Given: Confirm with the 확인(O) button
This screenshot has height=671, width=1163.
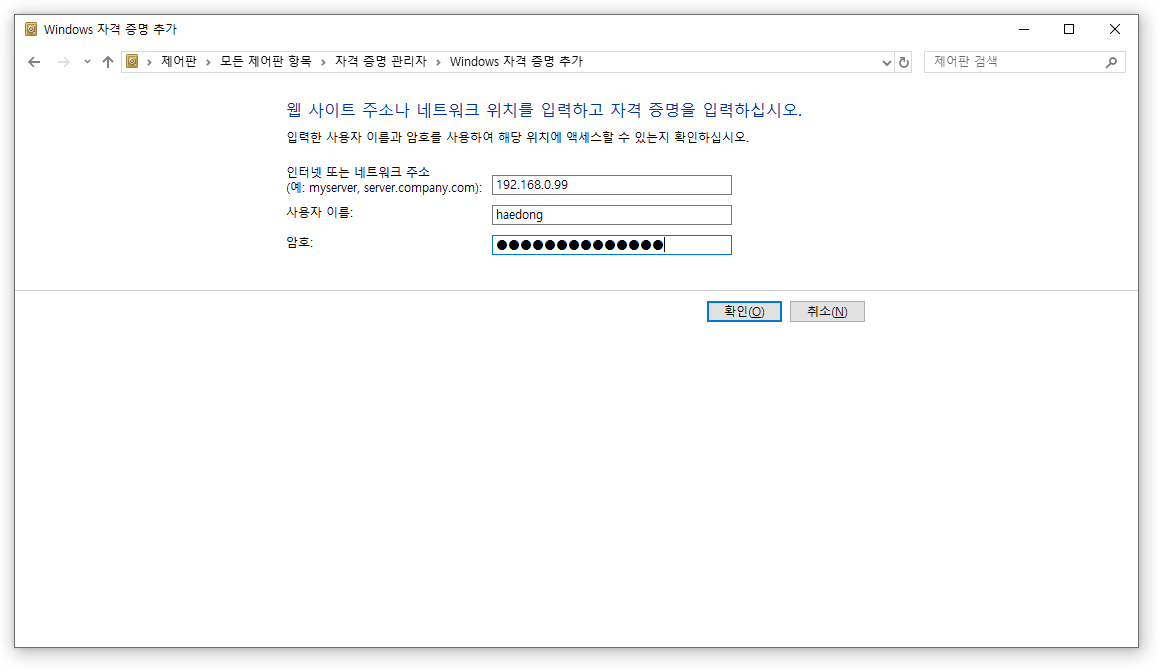Looking at the screenshot, I should (x=744, y=312).
